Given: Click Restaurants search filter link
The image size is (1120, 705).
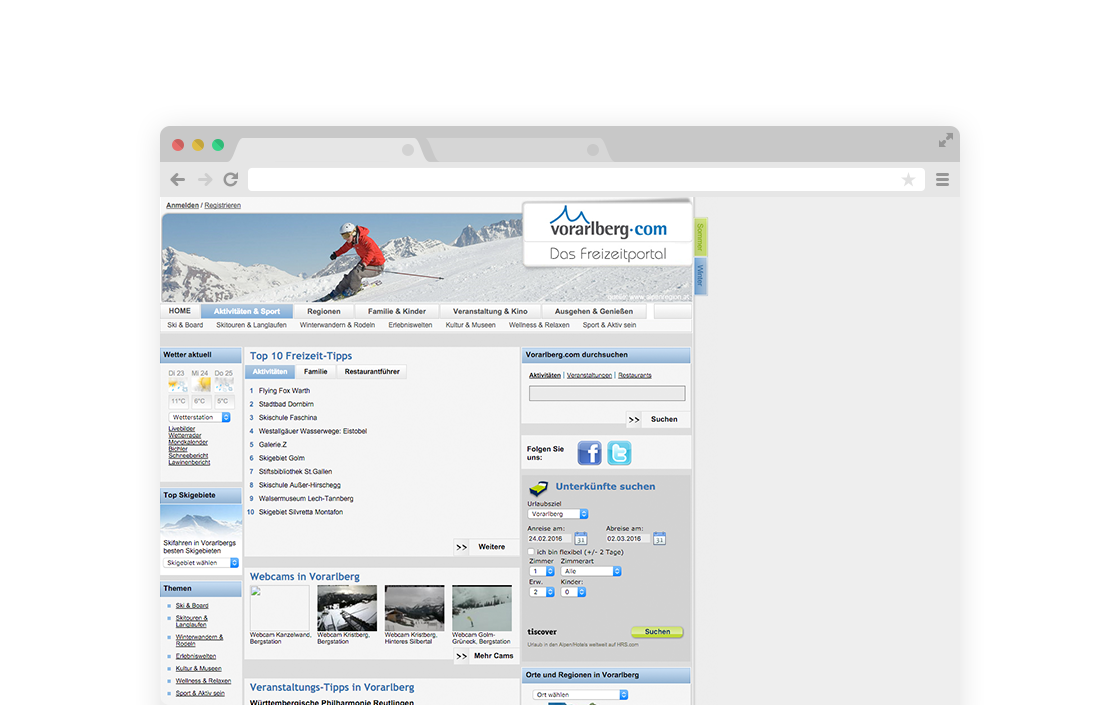Looking at the screenshot, I should coord(634,375).
